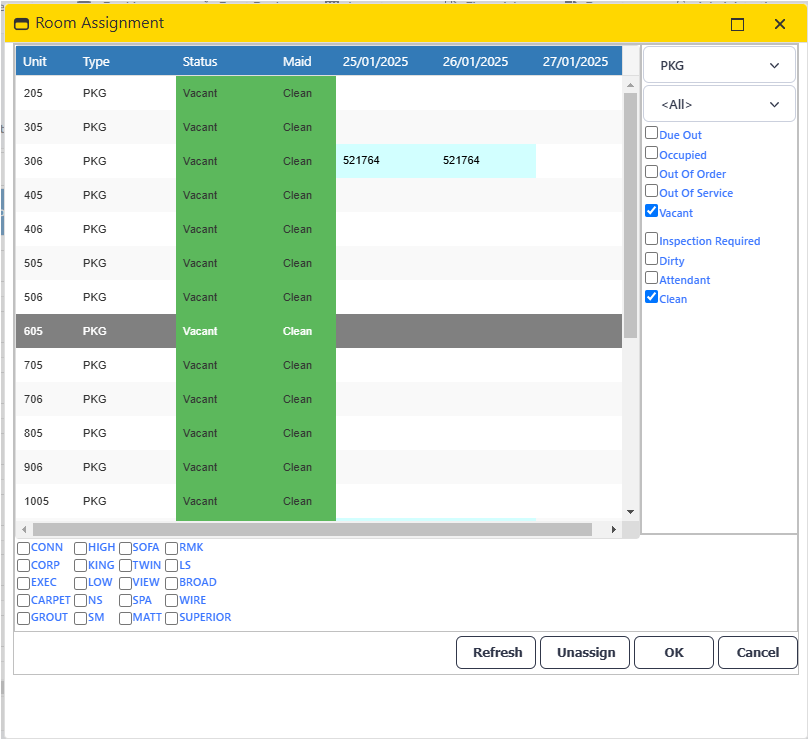Select unit 305 row
809x740 pixels.
pyautogui.click(x=319, y=127)
